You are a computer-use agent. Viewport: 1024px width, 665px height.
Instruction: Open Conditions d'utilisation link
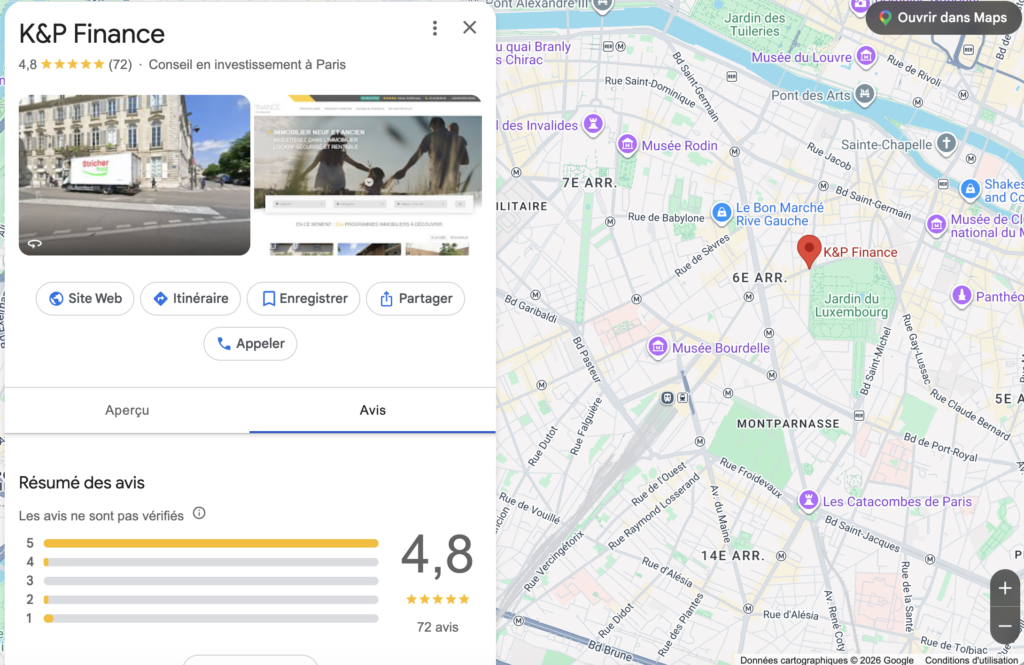click(x=970, y=660)
